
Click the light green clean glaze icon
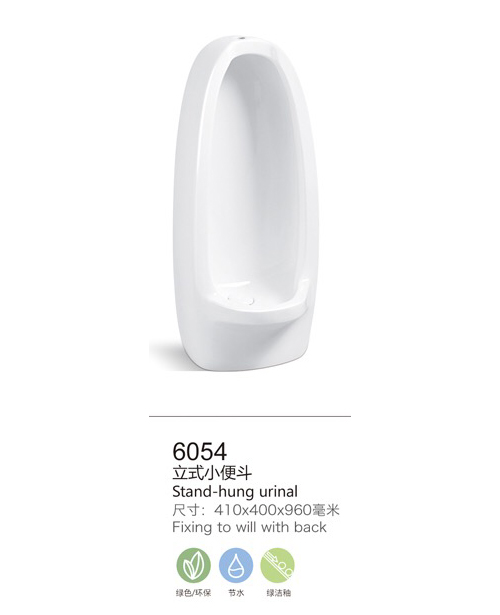(x=278, y=565)
